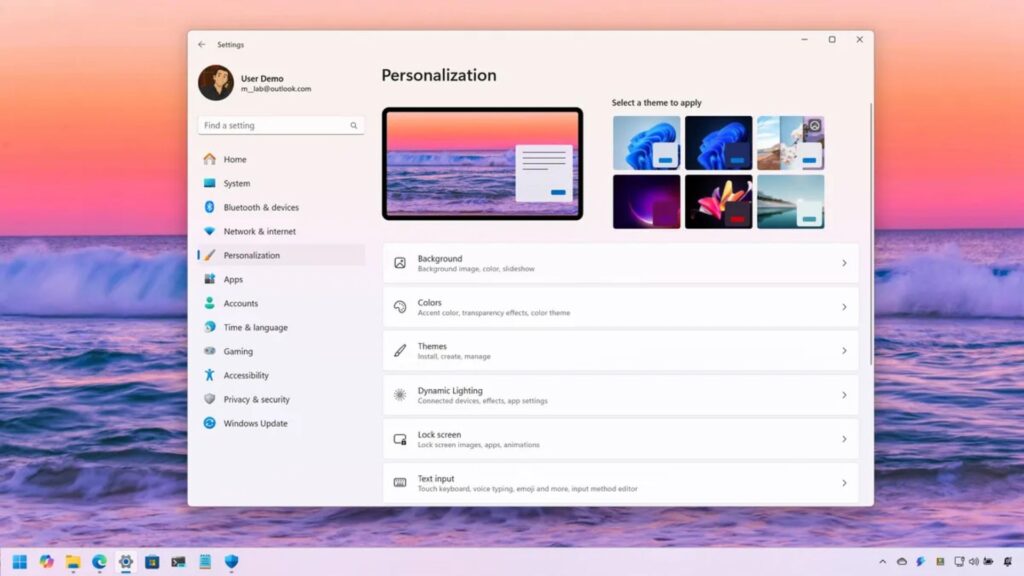Screen dimensions: 1024x576
Task: Click the User Demo account profile
Action: click(x=257, y=83)
